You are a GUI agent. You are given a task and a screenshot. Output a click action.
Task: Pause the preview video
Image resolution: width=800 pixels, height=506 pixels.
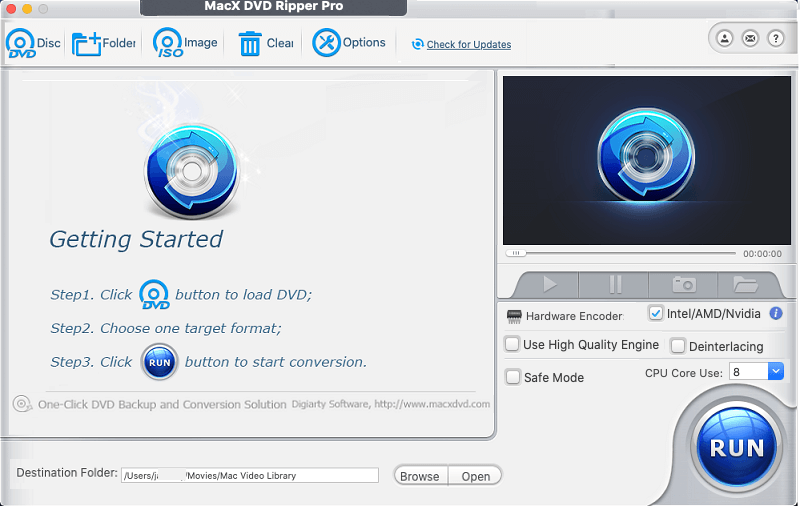tap(615, 285)
